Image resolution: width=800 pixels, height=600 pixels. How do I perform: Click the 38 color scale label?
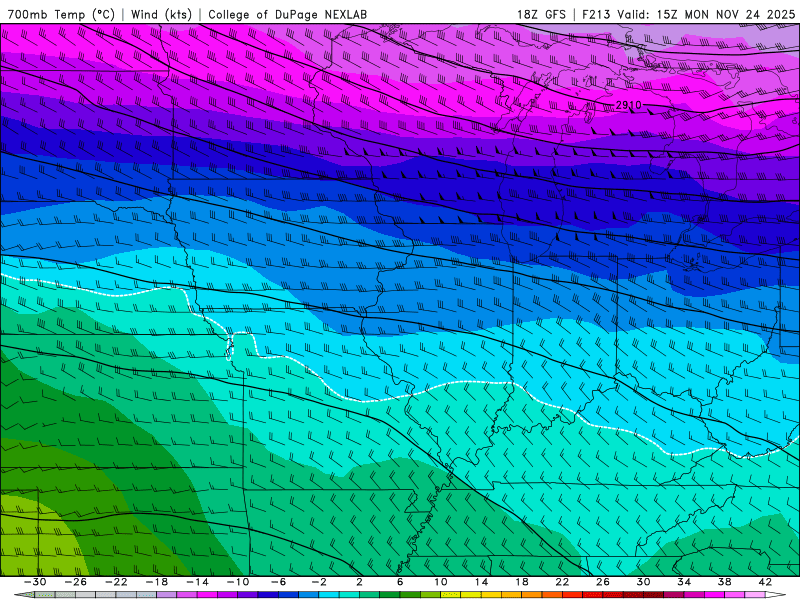pos(724,582)
